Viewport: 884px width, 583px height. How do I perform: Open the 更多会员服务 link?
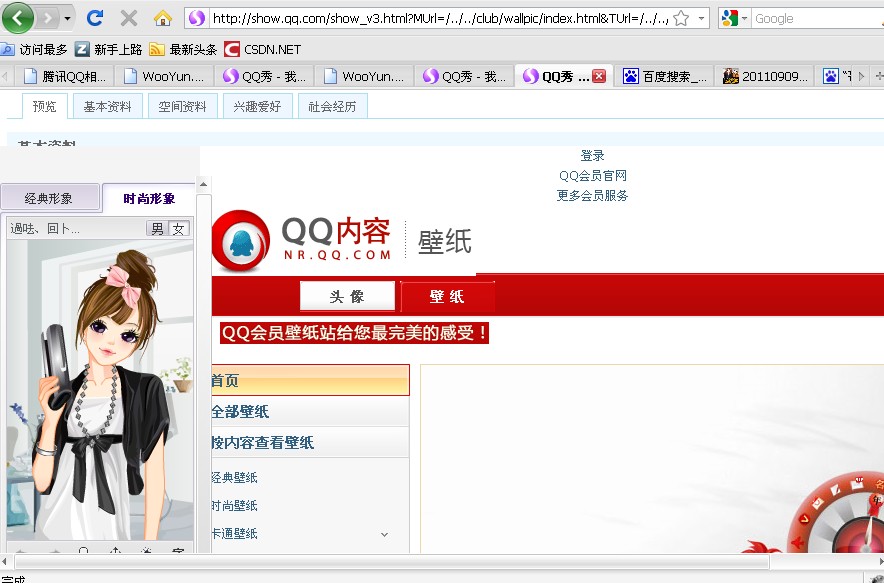[x=593, y=195]
